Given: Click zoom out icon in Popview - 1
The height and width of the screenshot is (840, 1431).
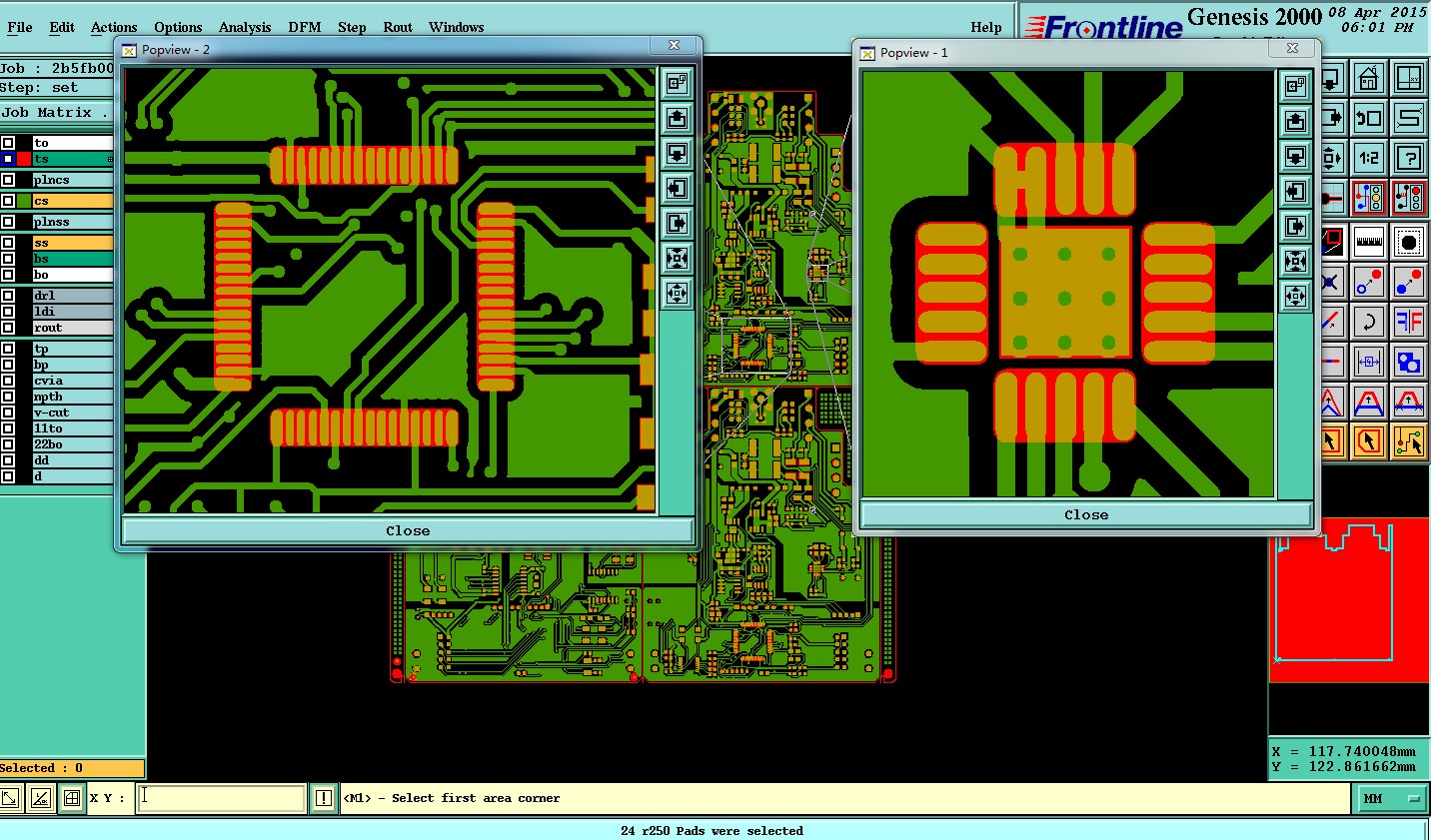Looking at the screenshot, I should tap(1295, 297).
